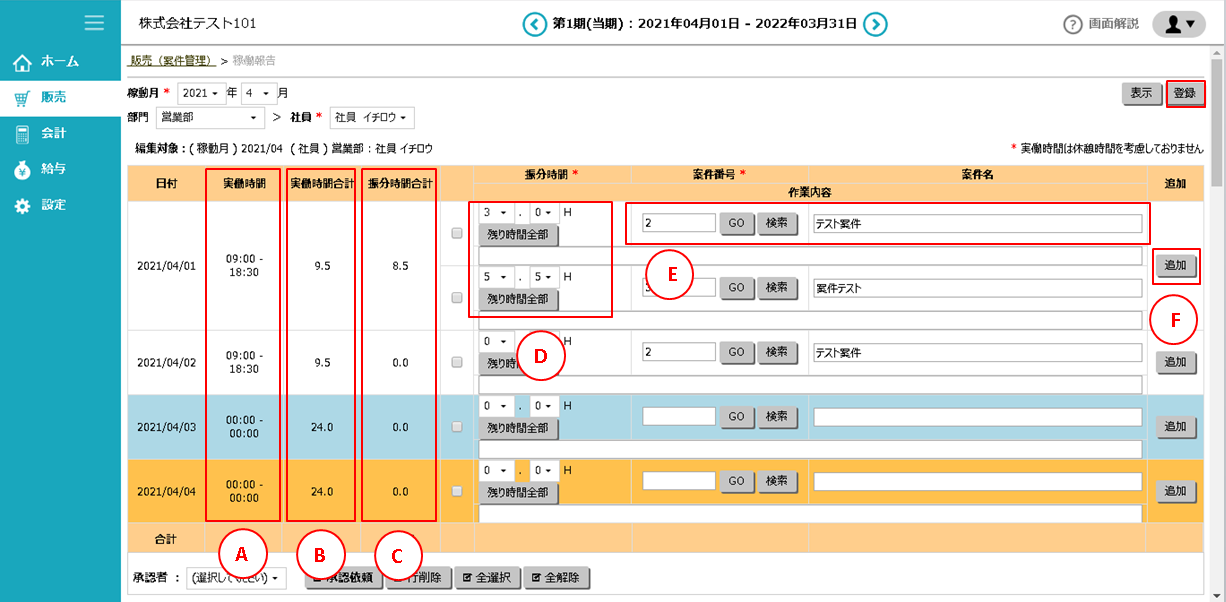Tick the checkbox for the 2021/04/04 row
Screen dimensions: 1226x602
click(457, 491)
